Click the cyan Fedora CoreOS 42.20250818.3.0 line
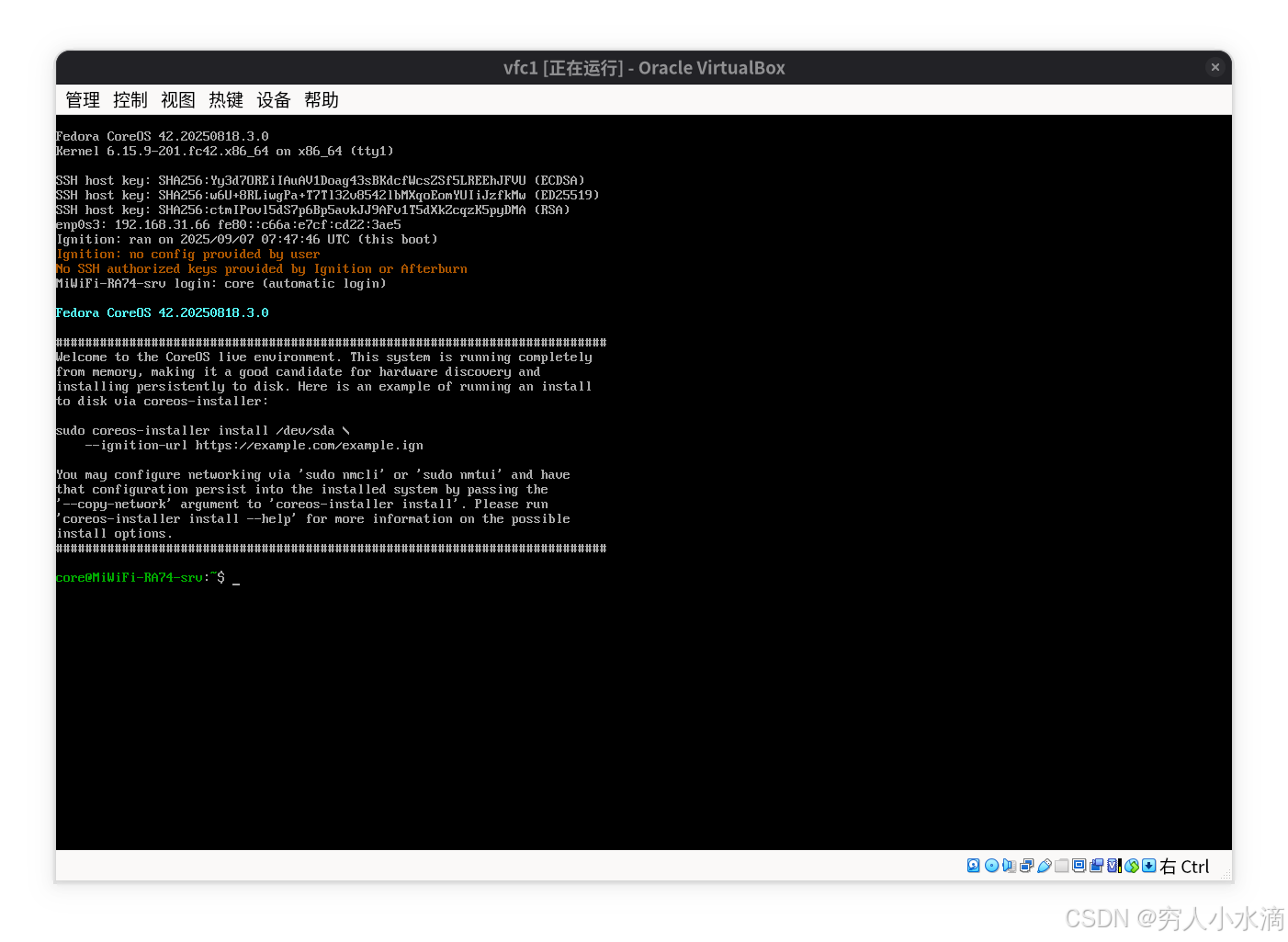Image resolution: width=1288 pixels, height=942 pixels. (163, 312)
